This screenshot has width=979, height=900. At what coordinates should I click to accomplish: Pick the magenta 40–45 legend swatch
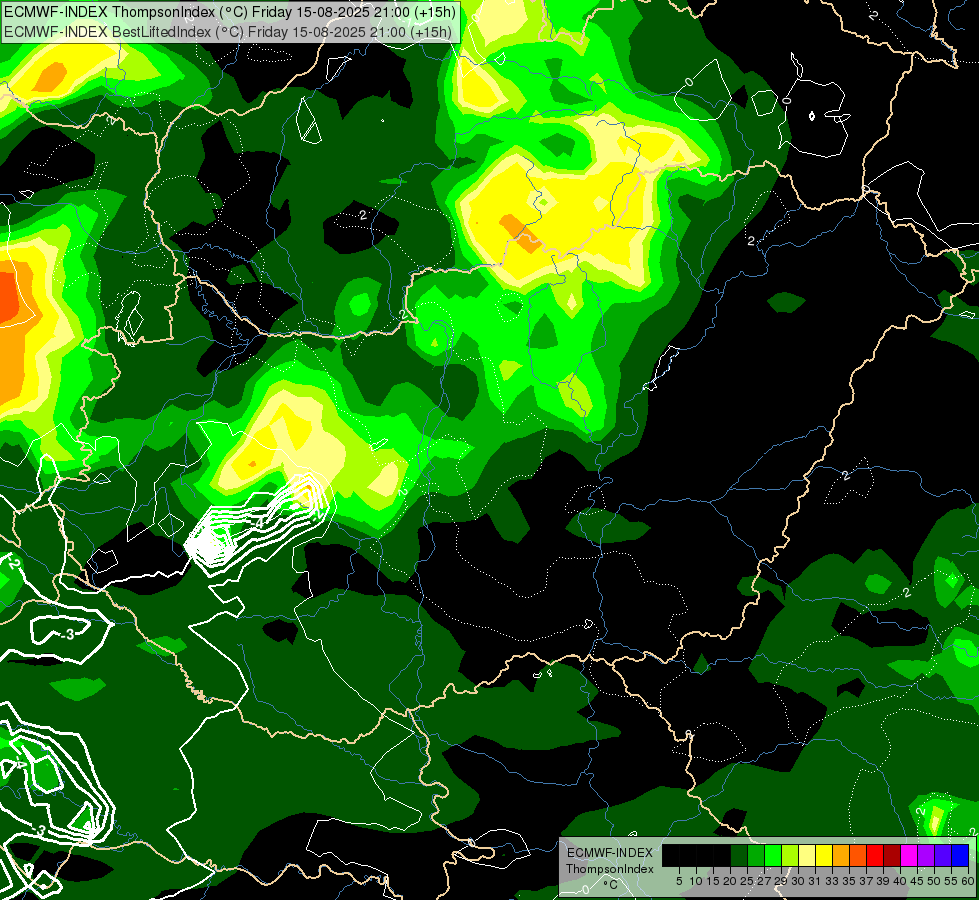tap(909, 856)
